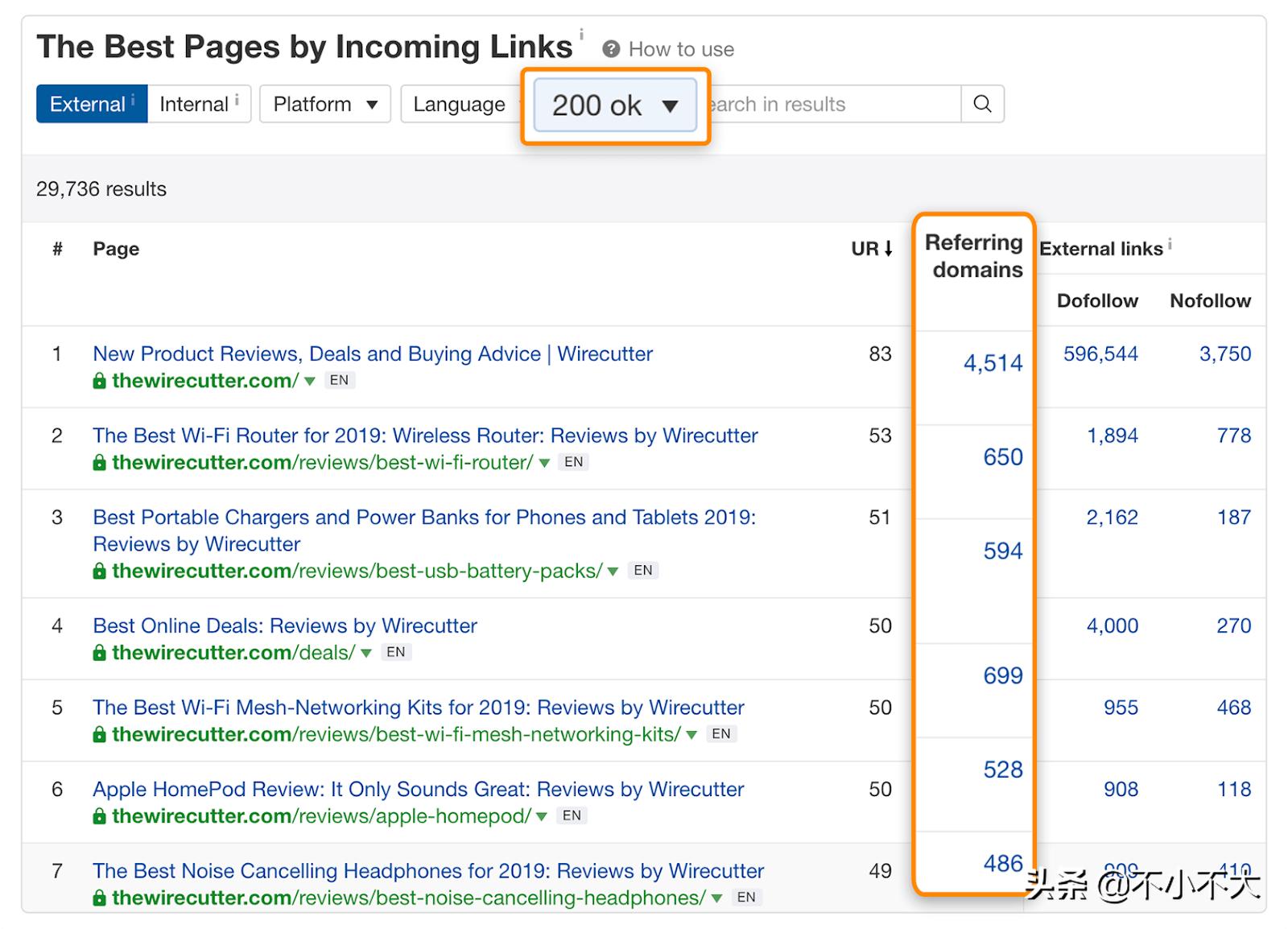Click the search magnifier icon button
The width and height of the screenshot is (1288, 929).
(982, 104)
